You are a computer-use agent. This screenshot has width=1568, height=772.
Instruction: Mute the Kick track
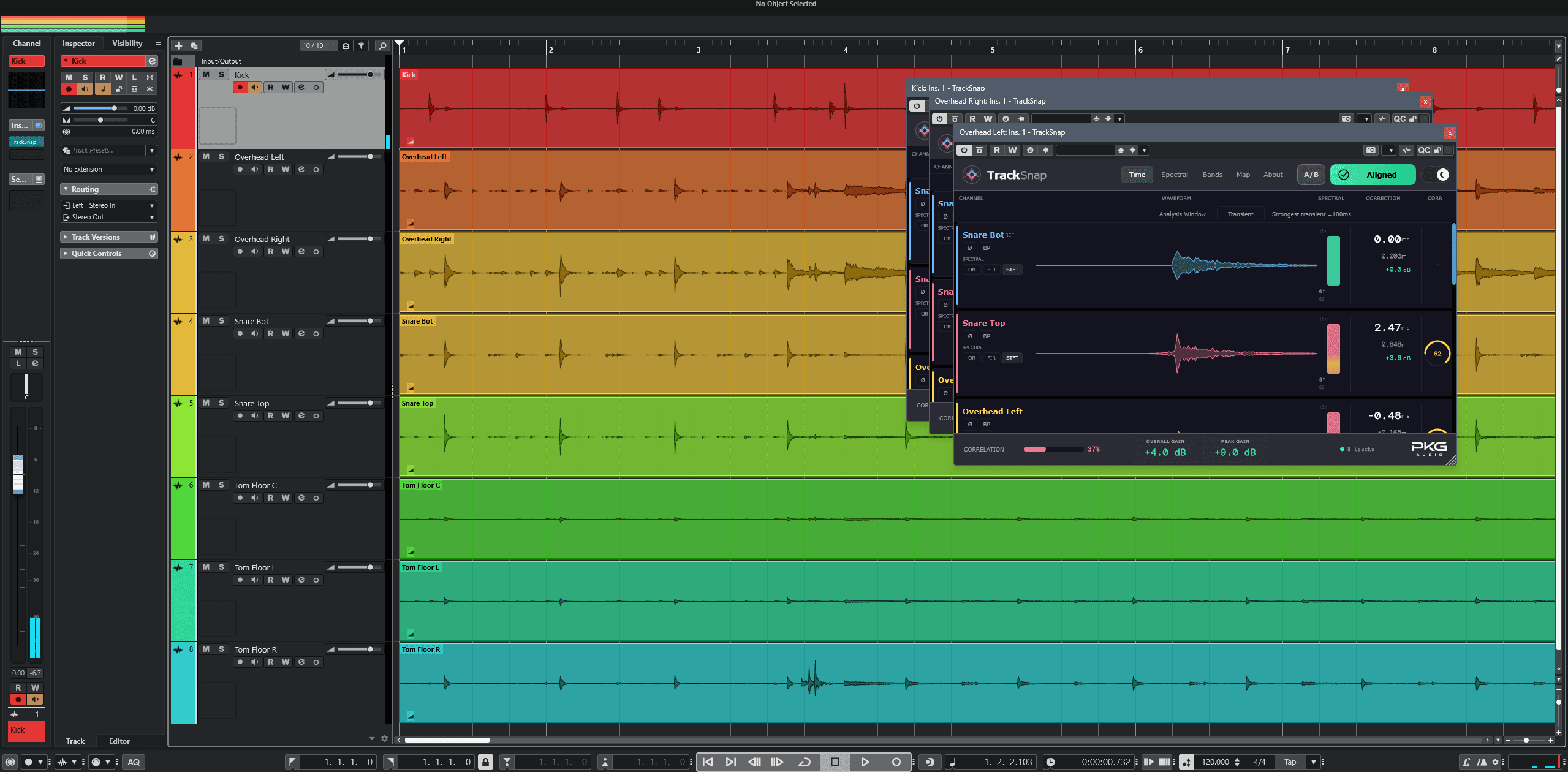click(x=206, y=74)
